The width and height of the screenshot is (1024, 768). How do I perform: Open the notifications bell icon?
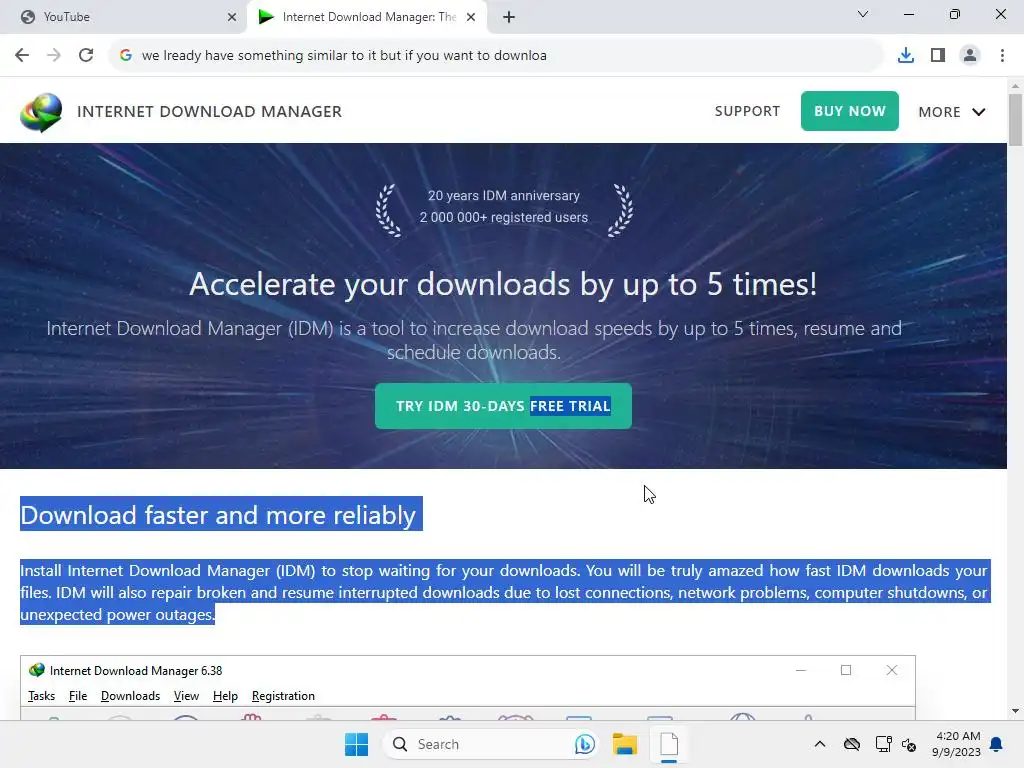coord(997,744)
